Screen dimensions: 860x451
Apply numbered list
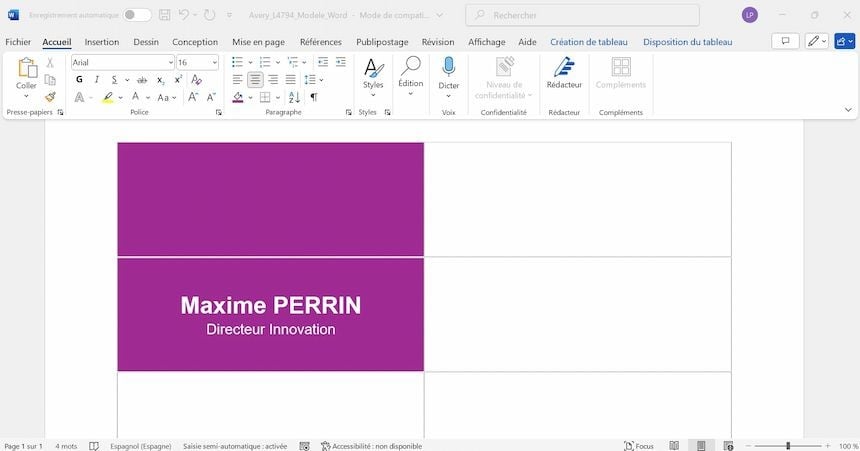click(x=265, y=62)
